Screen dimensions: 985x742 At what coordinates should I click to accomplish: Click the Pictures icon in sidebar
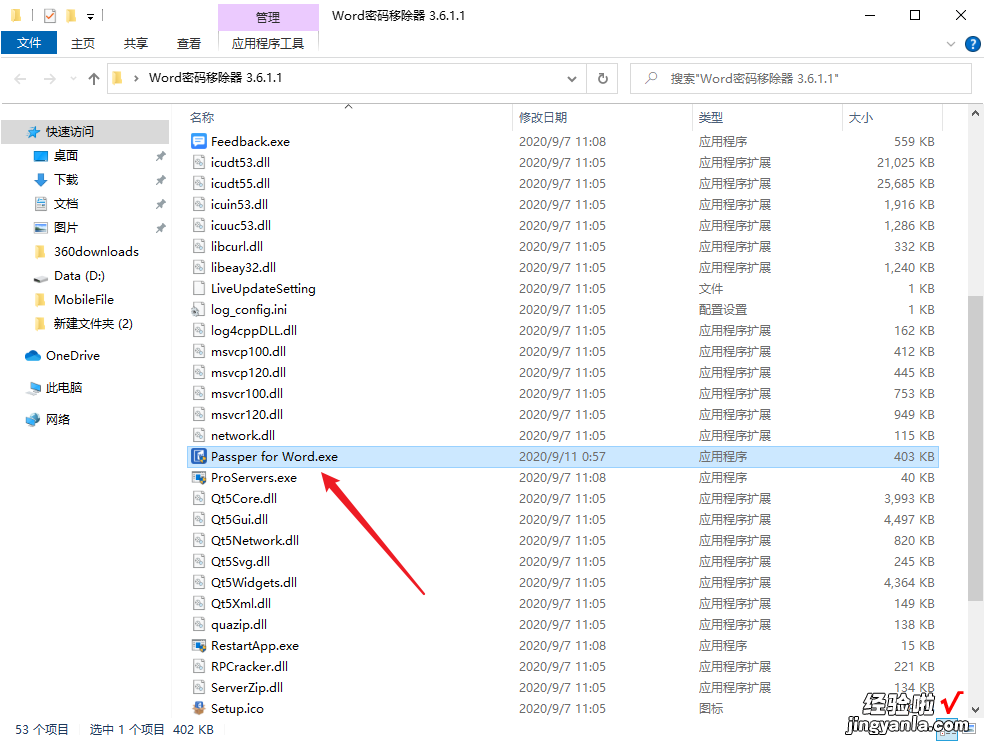[x=41, y=227]
